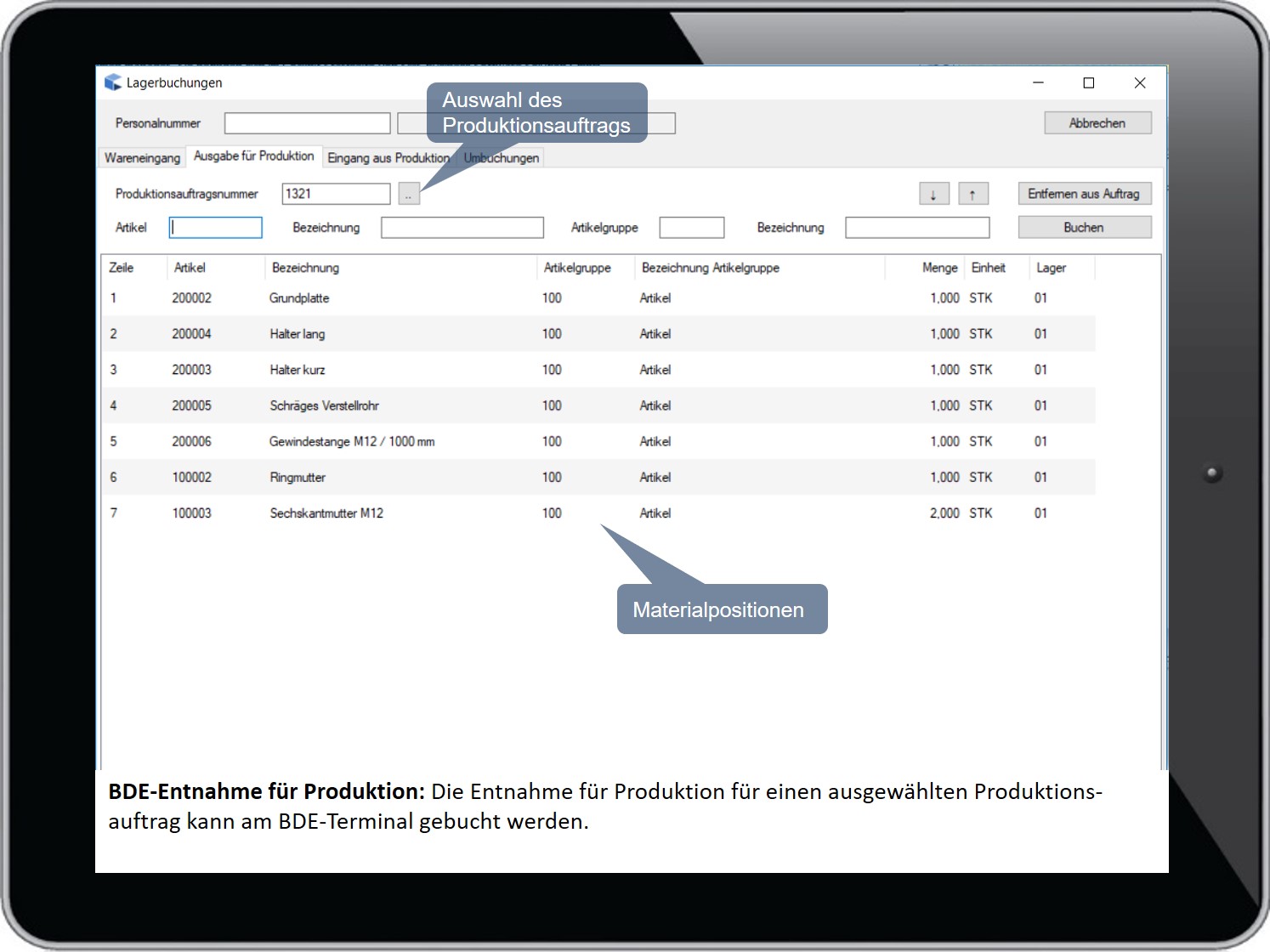Select article number 100003
Viewport: 1270px width, 952px height.
click(x=191, y=513)
